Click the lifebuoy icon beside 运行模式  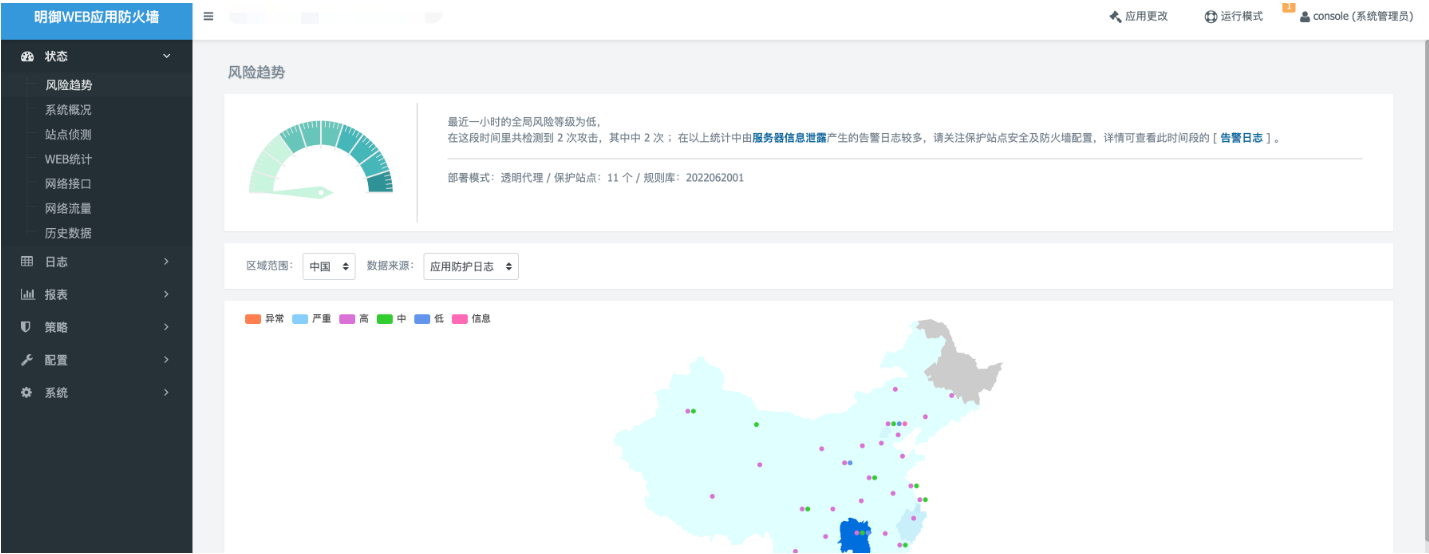click(x=1210, y=17)
